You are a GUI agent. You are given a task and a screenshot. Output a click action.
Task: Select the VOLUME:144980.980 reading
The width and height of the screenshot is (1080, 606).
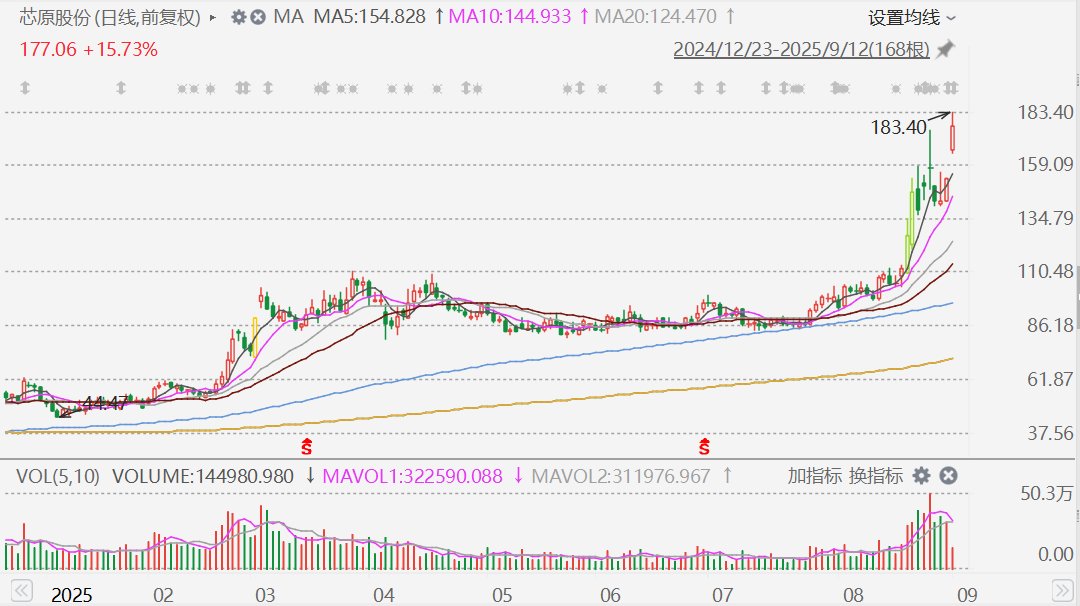coord(203,476)
